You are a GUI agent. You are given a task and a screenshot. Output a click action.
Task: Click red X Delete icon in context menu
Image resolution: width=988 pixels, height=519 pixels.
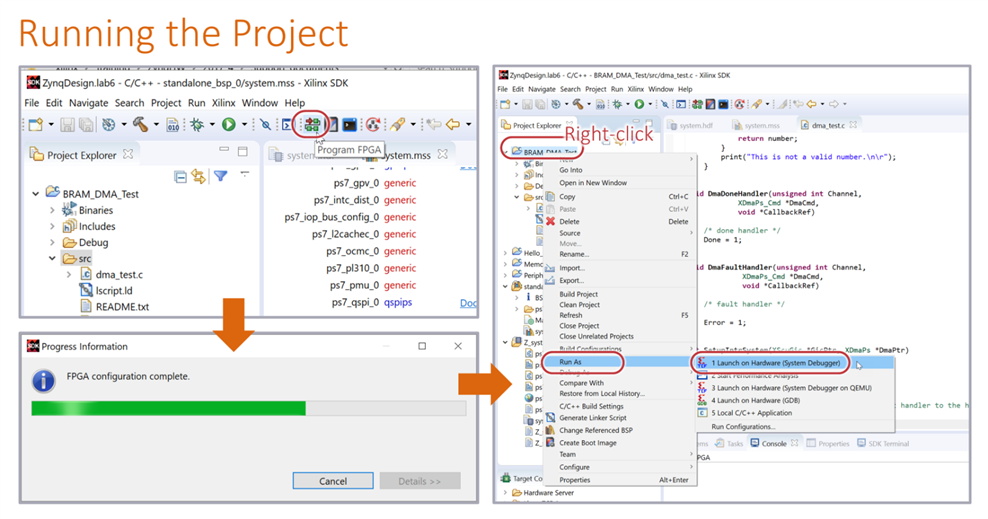550,221
